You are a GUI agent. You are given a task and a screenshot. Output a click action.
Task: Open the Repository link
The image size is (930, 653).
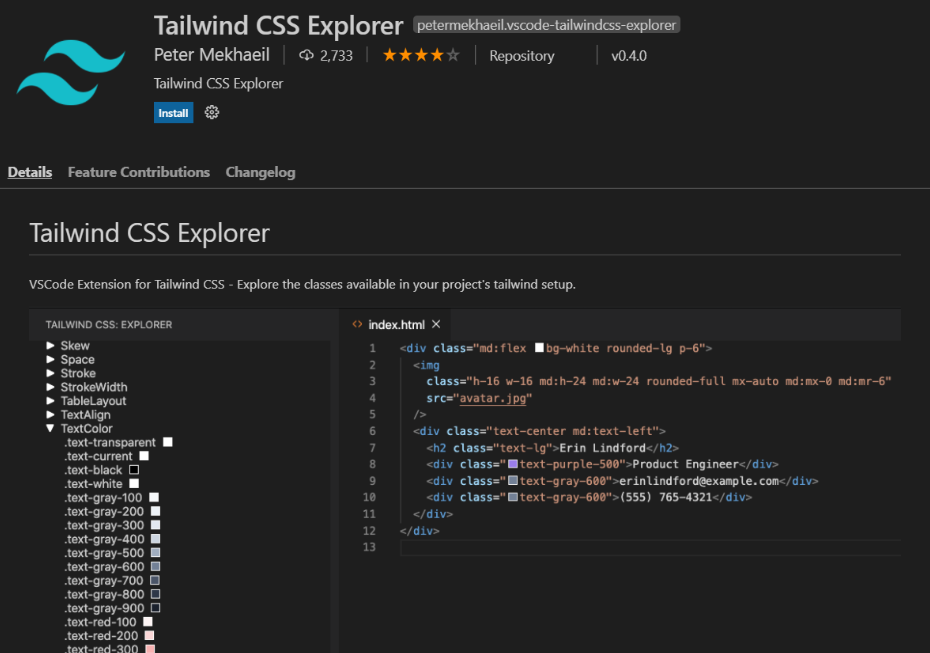(522, 56)
